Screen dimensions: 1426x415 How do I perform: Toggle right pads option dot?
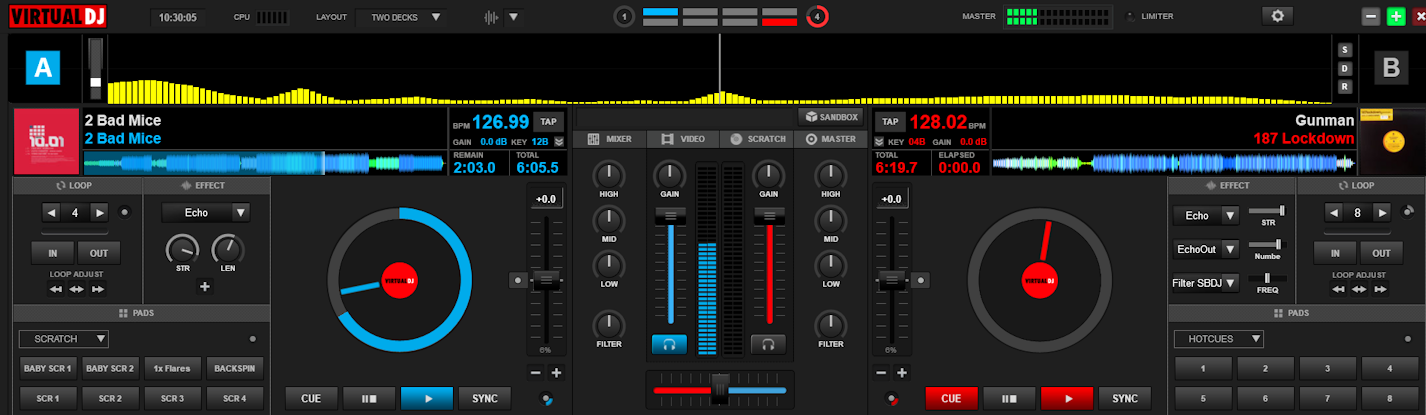point(1408,339)
